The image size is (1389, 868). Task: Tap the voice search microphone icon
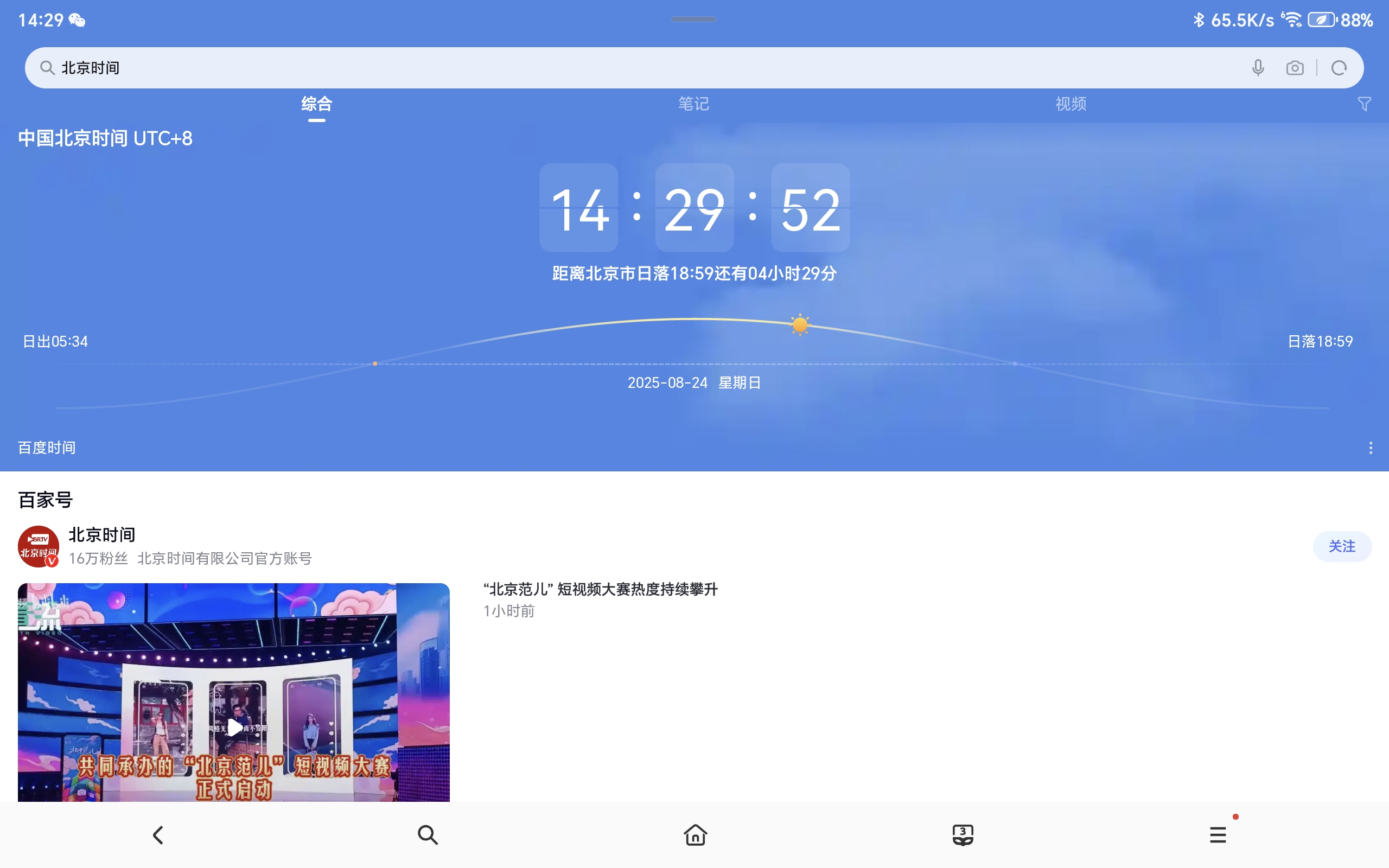(1258, 68)
